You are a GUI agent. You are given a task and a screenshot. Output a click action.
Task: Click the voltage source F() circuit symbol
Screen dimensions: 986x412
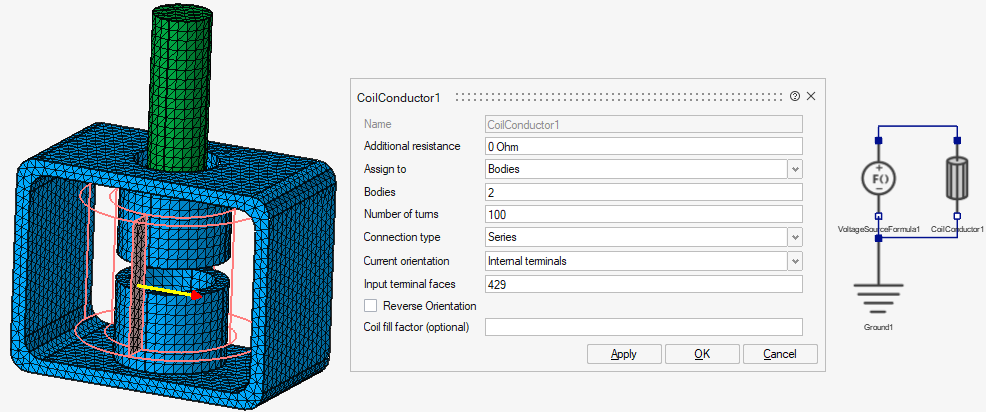[877, 178]
